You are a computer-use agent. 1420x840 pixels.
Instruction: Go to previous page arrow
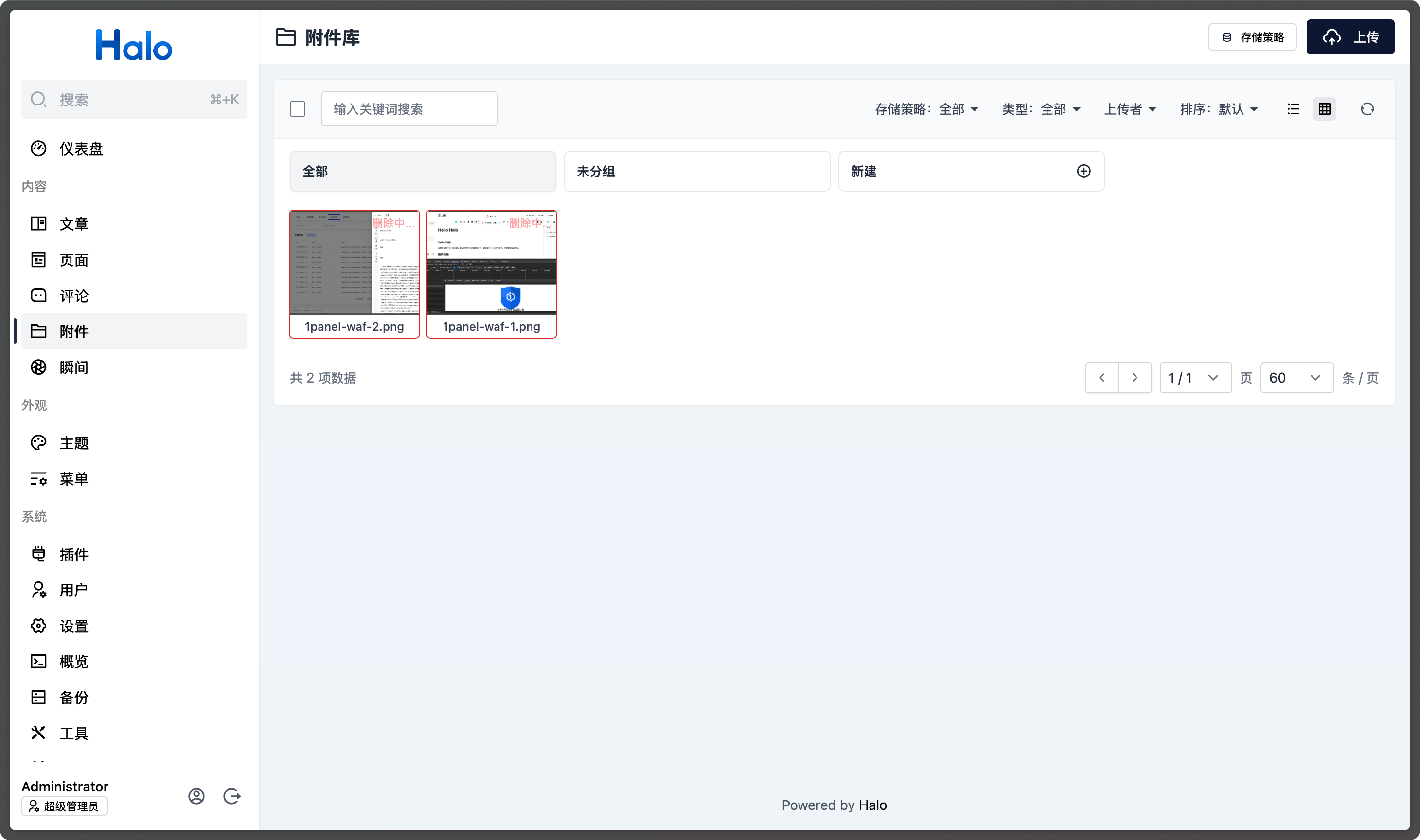pos(1102,378)
